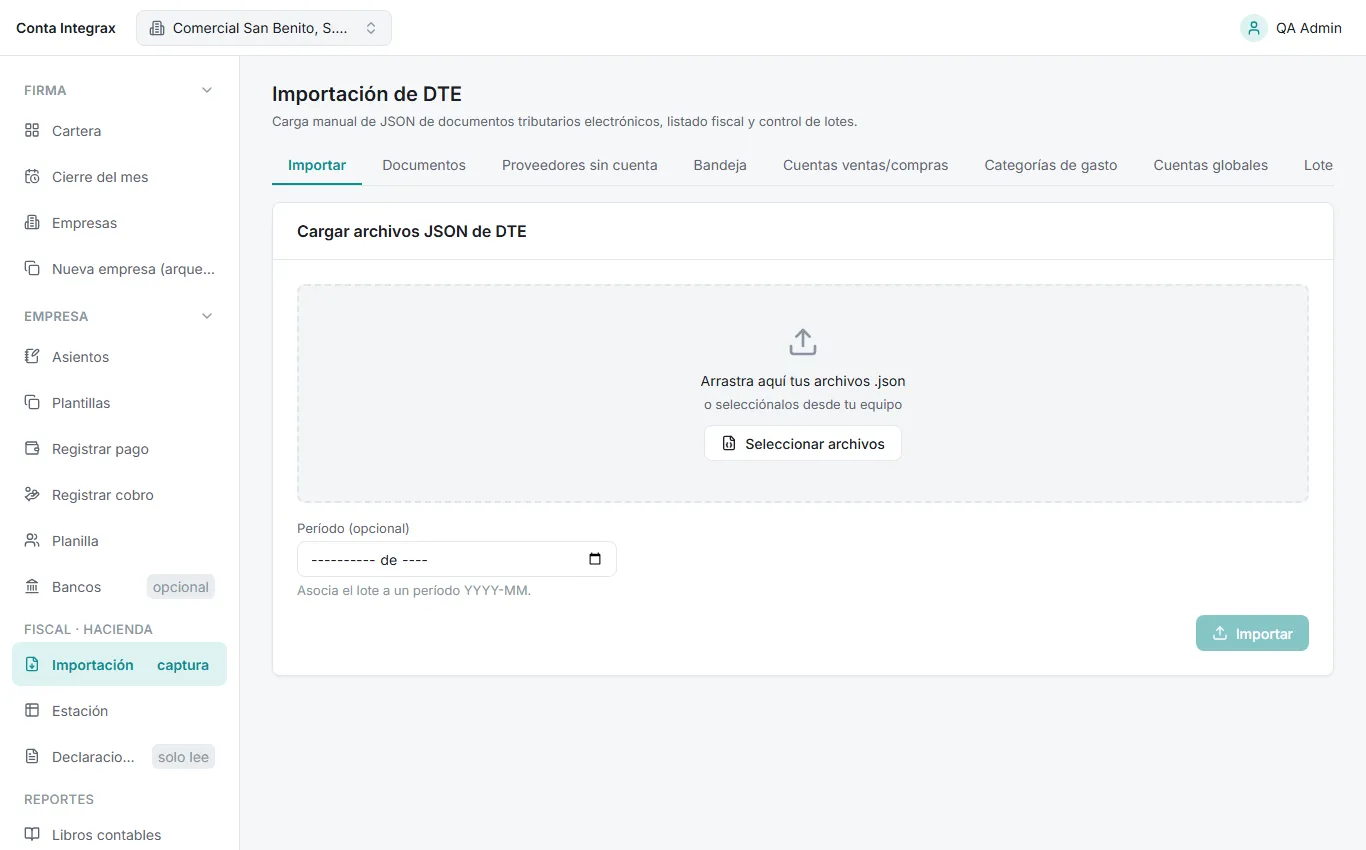Click the Registrar pago wallet icon
This screenshot has width=1366, height=850.
32,449
